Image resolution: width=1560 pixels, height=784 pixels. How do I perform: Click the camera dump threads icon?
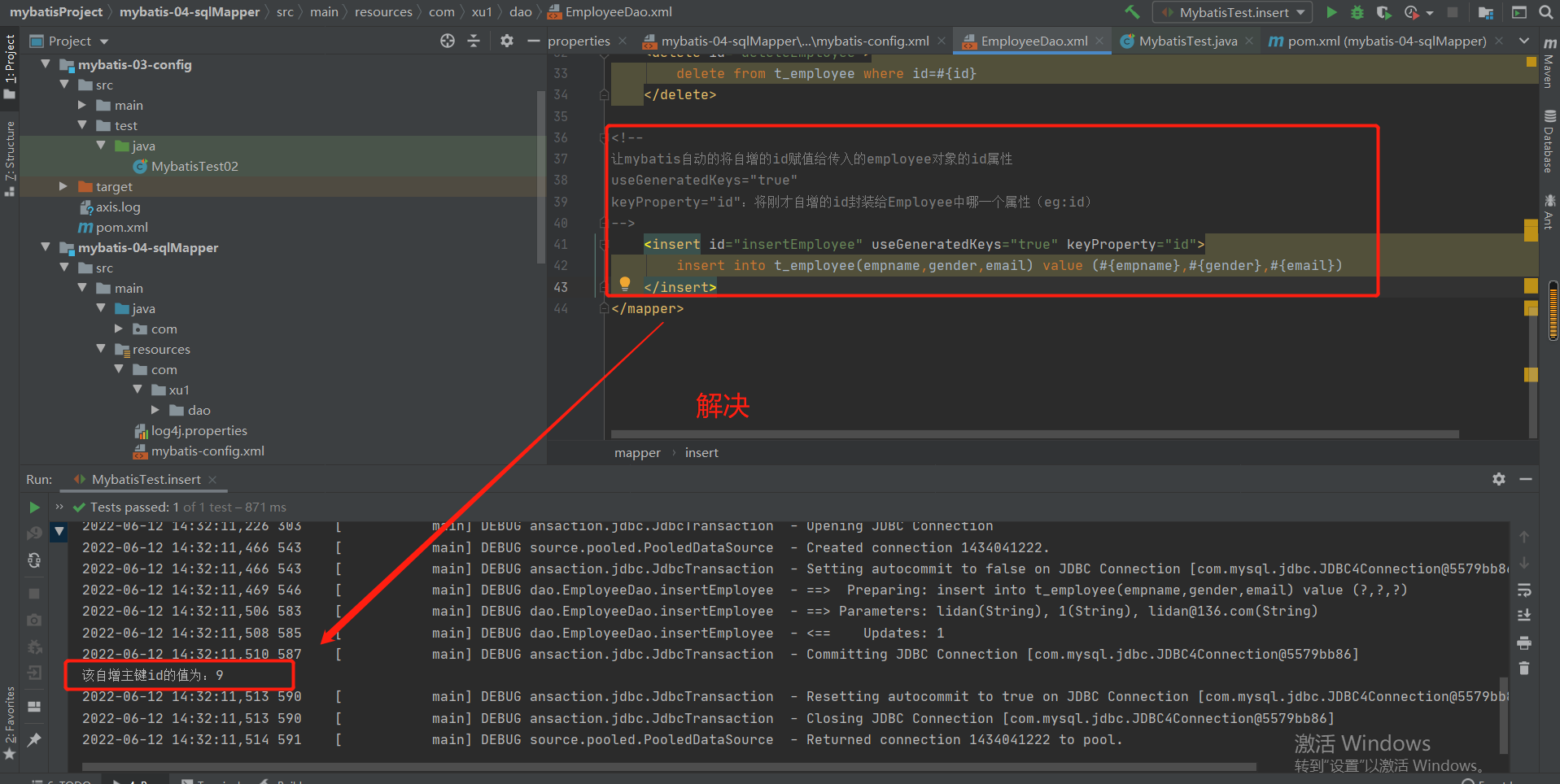click(x=34, y=620)
